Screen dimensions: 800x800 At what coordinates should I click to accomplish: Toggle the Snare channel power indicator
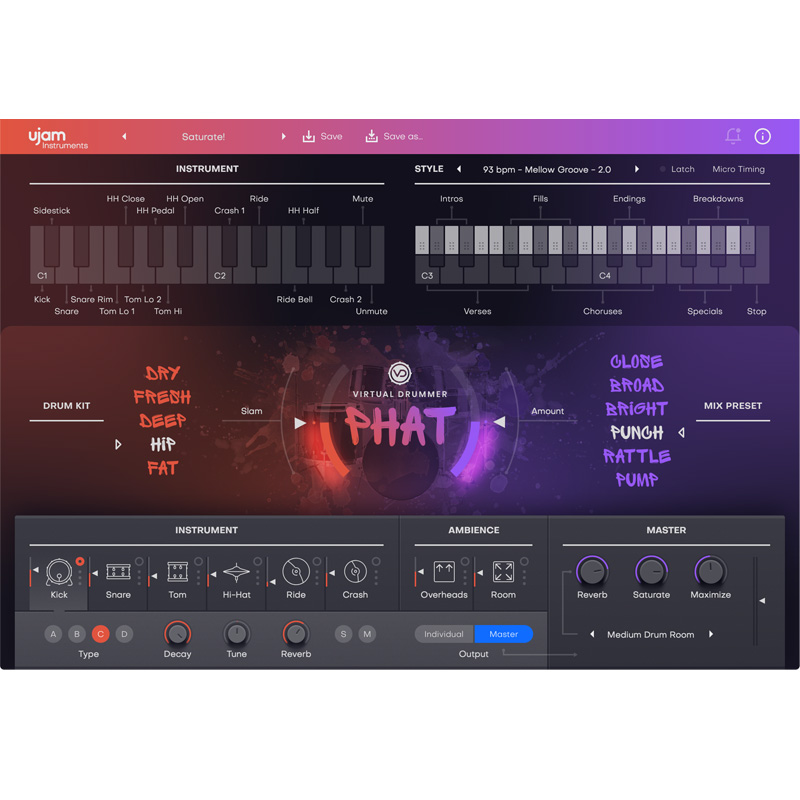[139, 561]
